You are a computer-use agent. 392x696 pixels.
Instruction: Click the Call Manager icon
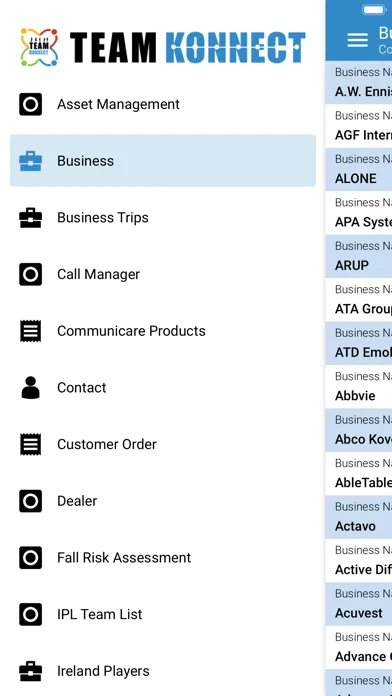click(31, 274)
